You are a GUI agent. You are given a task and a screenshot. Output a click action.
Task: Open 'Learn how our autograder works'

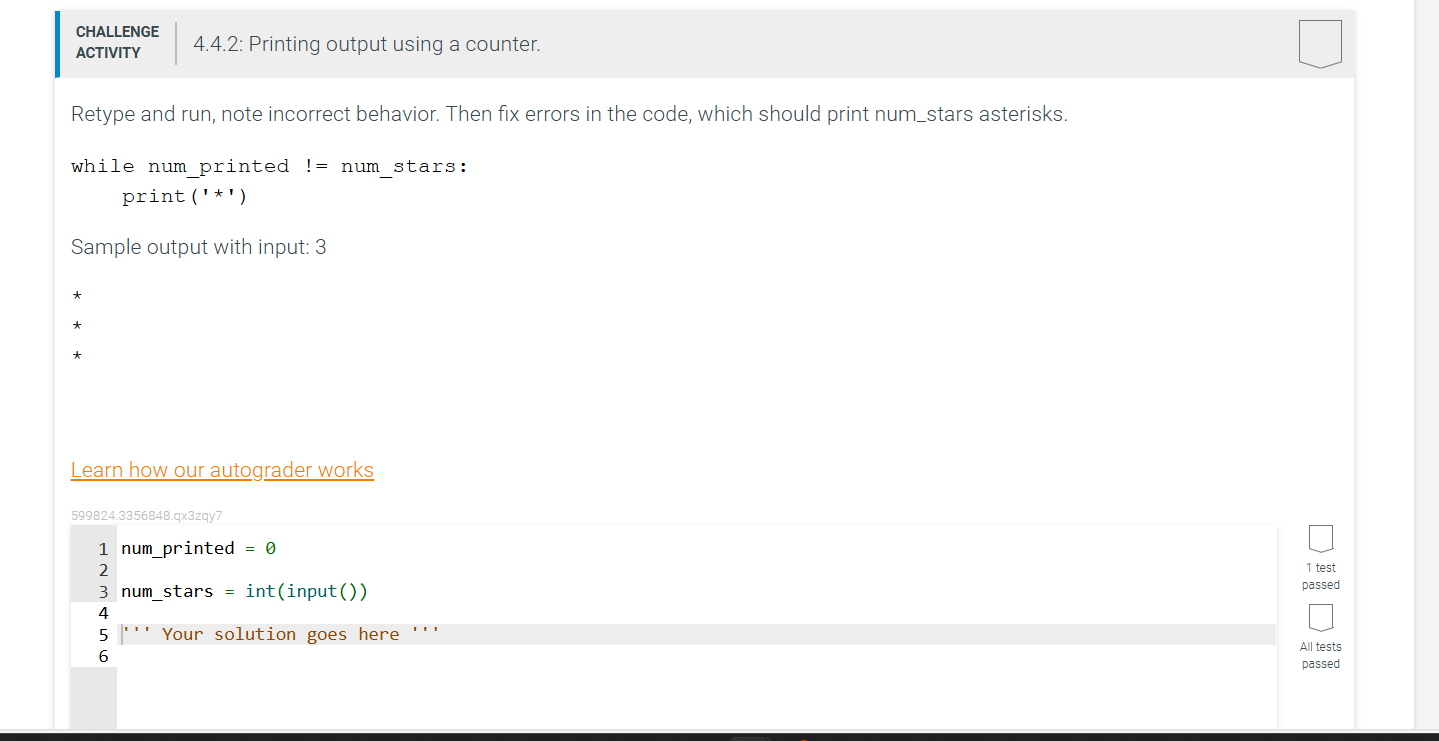[x=222, y=469]
